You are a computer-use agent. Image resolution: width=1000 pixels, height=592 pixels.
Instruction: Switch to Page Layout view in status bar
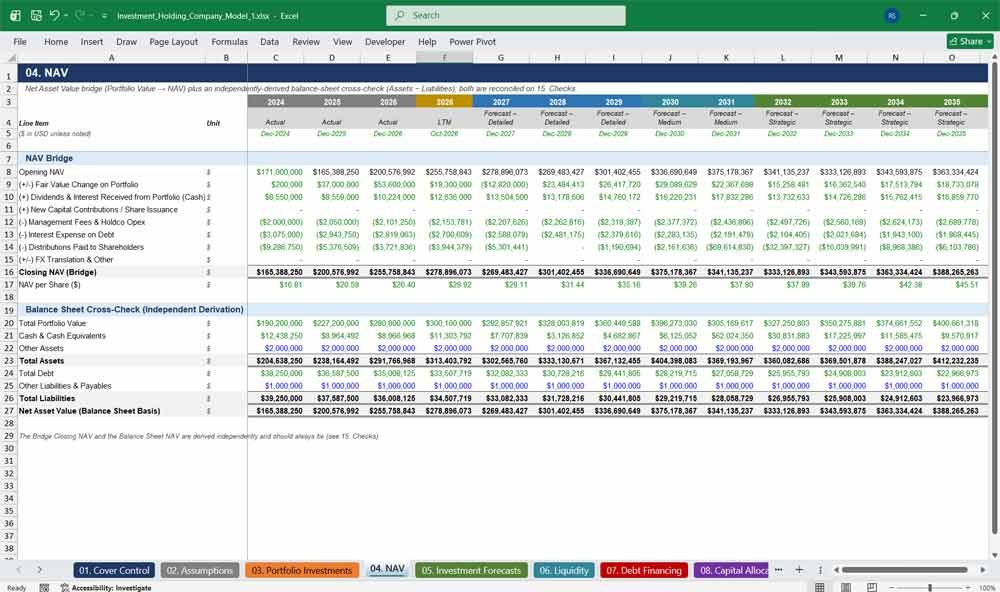846,588
